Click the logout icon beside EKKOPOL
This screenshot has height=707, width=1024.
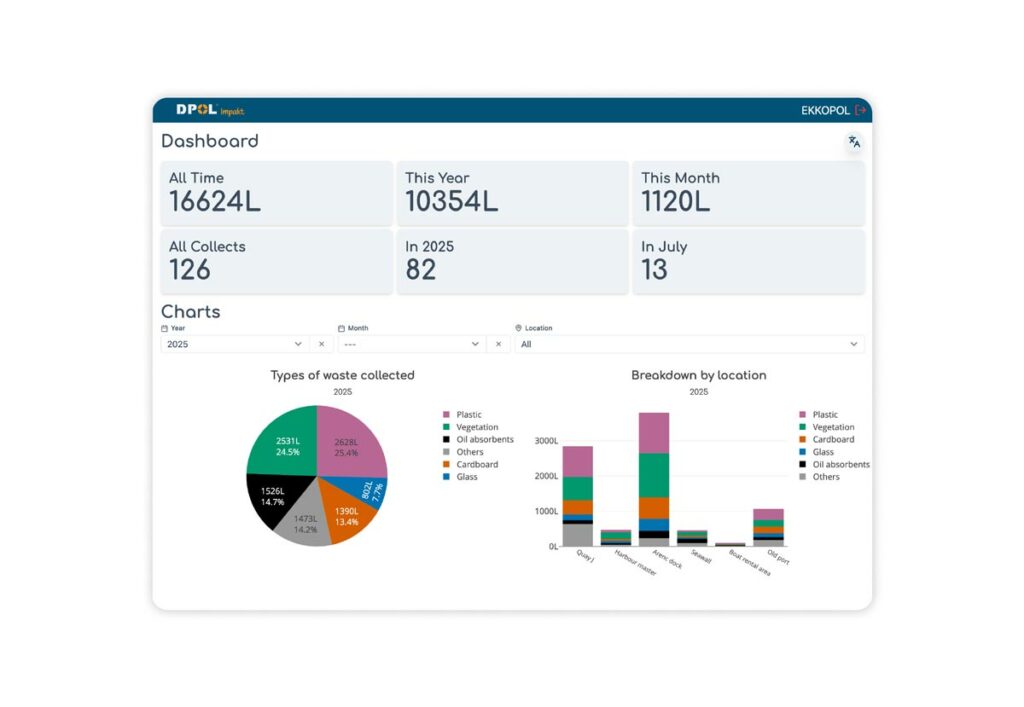tap(860, 110)
